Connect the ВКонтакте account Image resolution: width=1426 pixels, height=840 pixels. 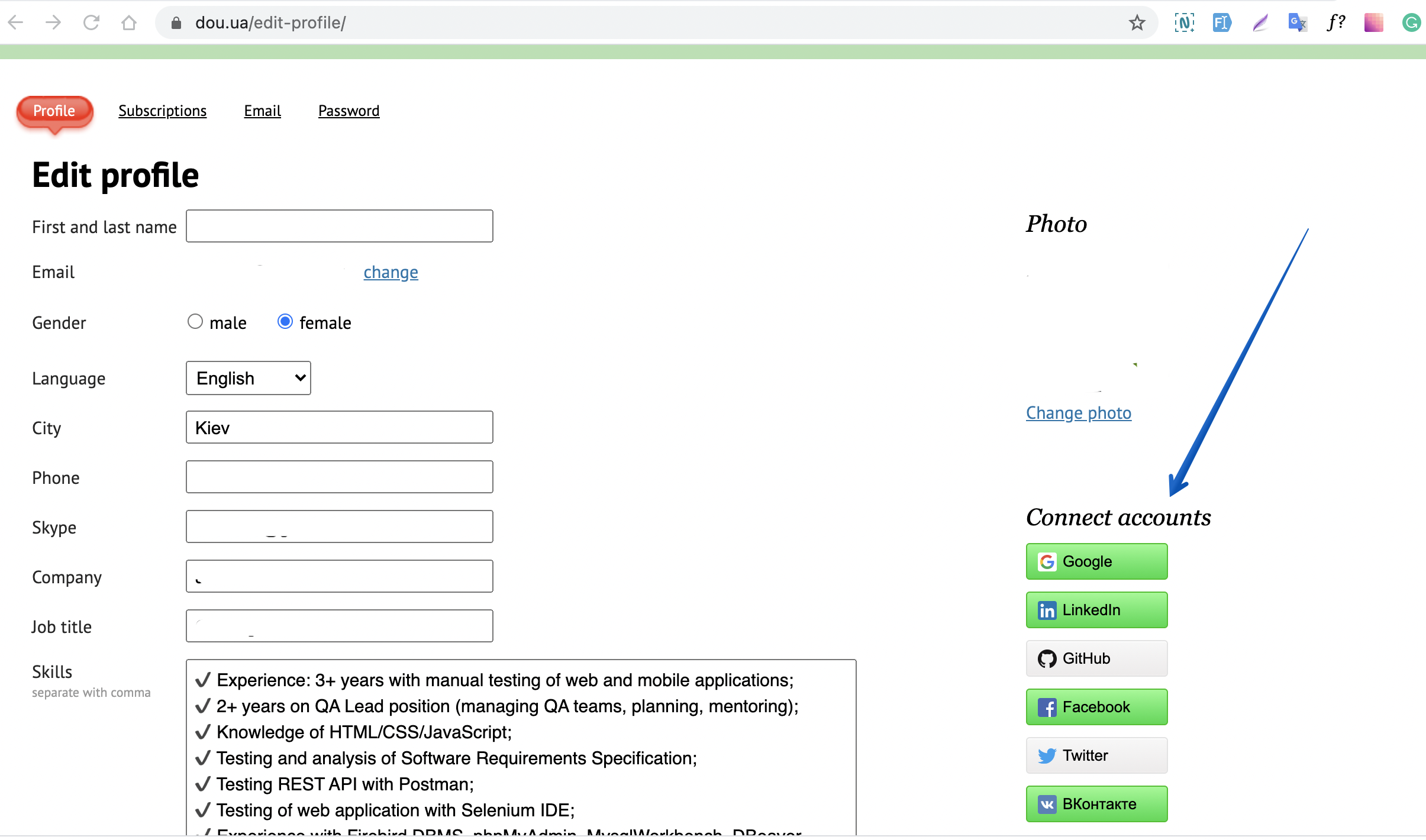[1096, 804]
